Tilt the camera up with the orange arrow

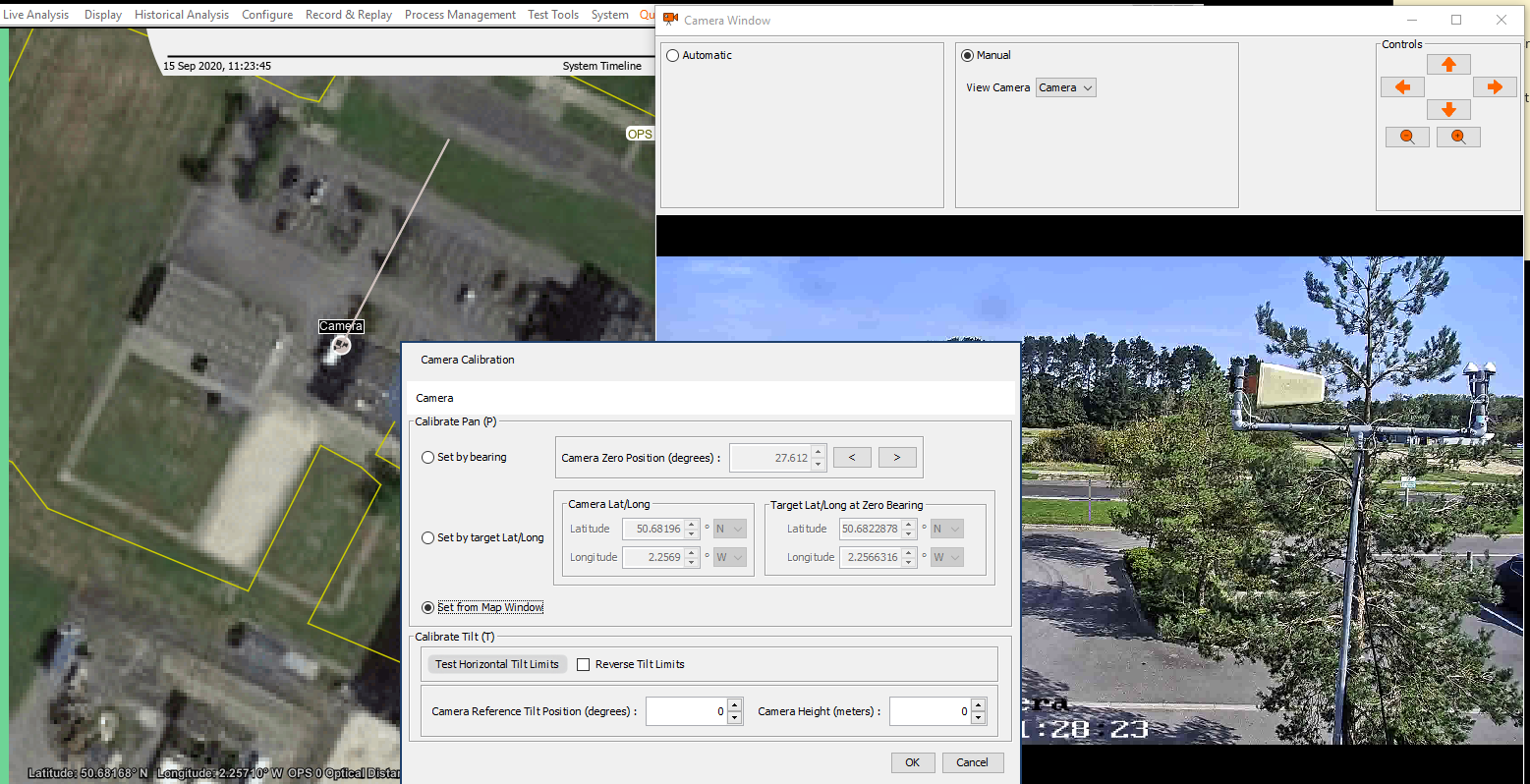(x=1448, y=65)
